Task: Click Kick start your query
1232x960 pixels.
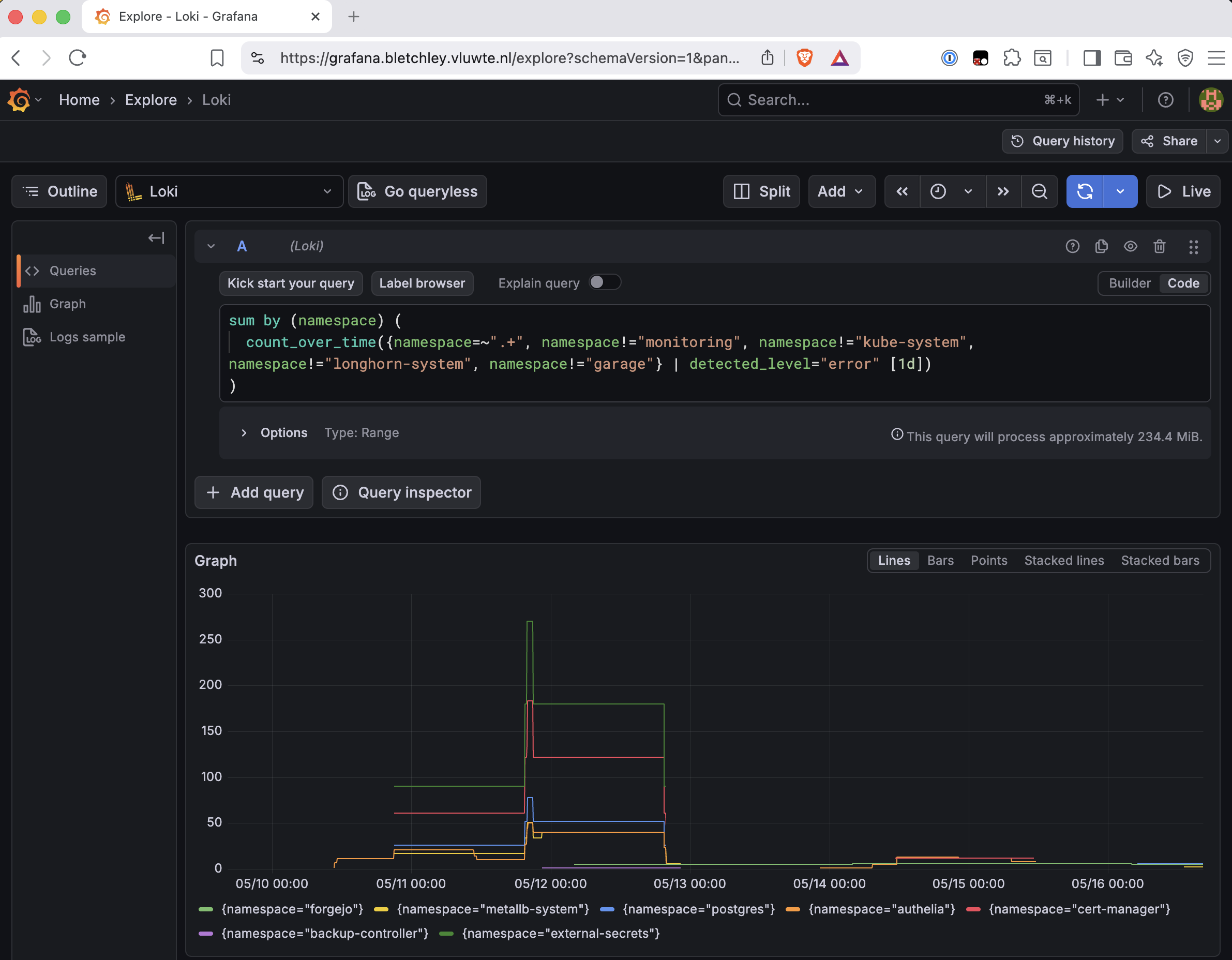Action: tap(291, 283)
